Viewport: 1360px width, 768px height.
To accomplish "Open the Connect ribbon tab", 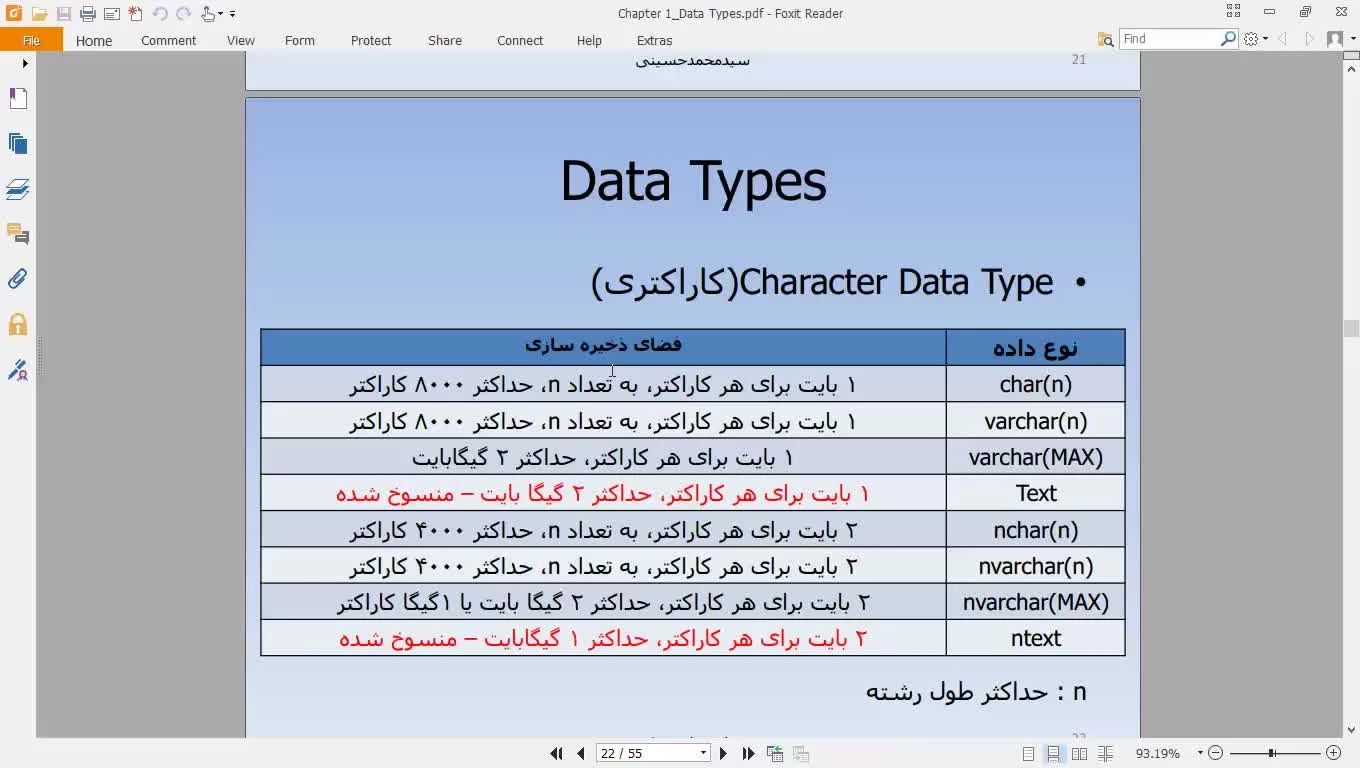I will (x=520, y=41).
